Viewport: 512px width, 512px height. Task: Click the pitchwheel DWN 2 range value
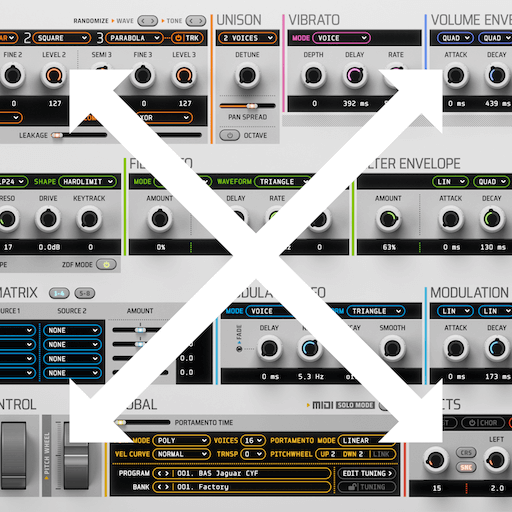click(x=354, y=454)
